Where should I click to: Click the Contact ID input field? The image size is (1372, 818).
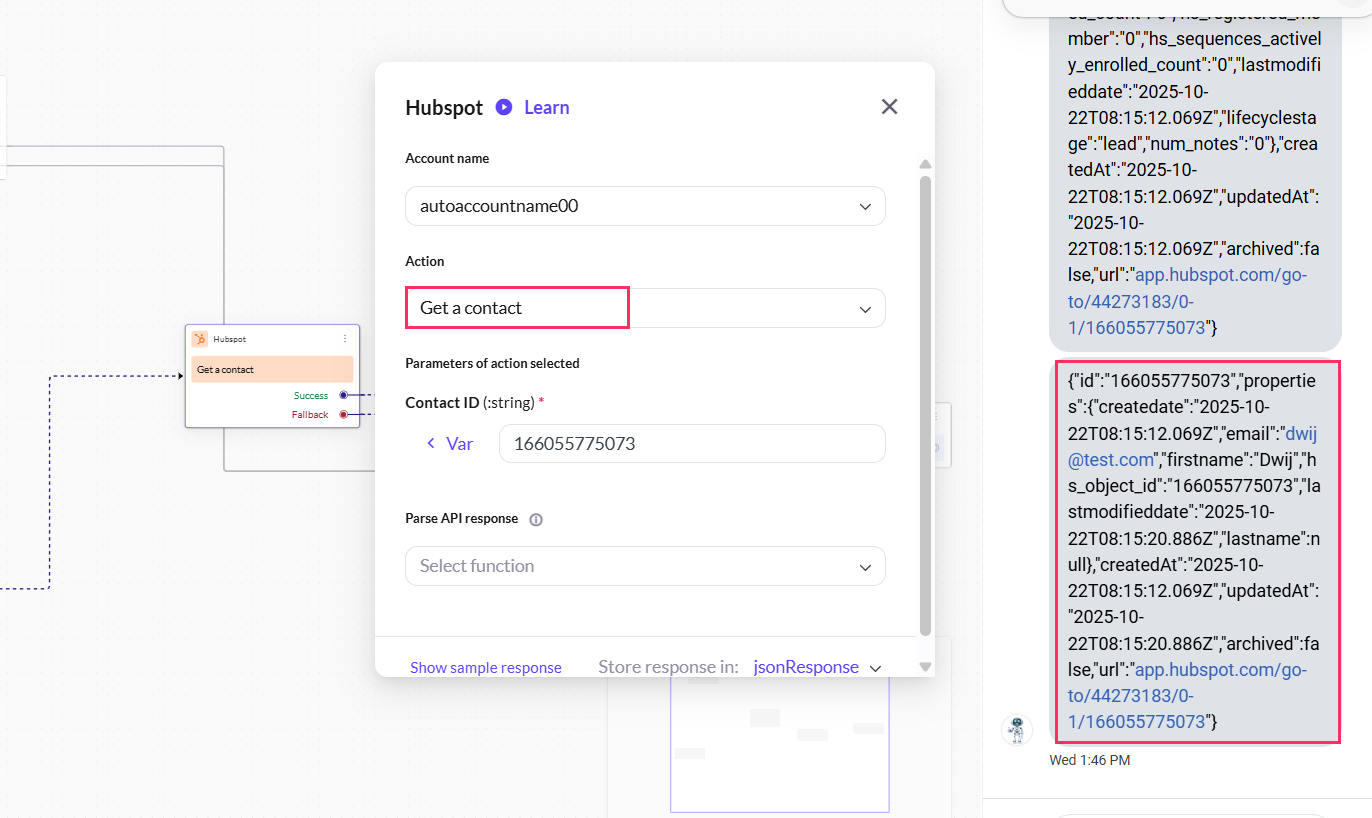[691, 443]
